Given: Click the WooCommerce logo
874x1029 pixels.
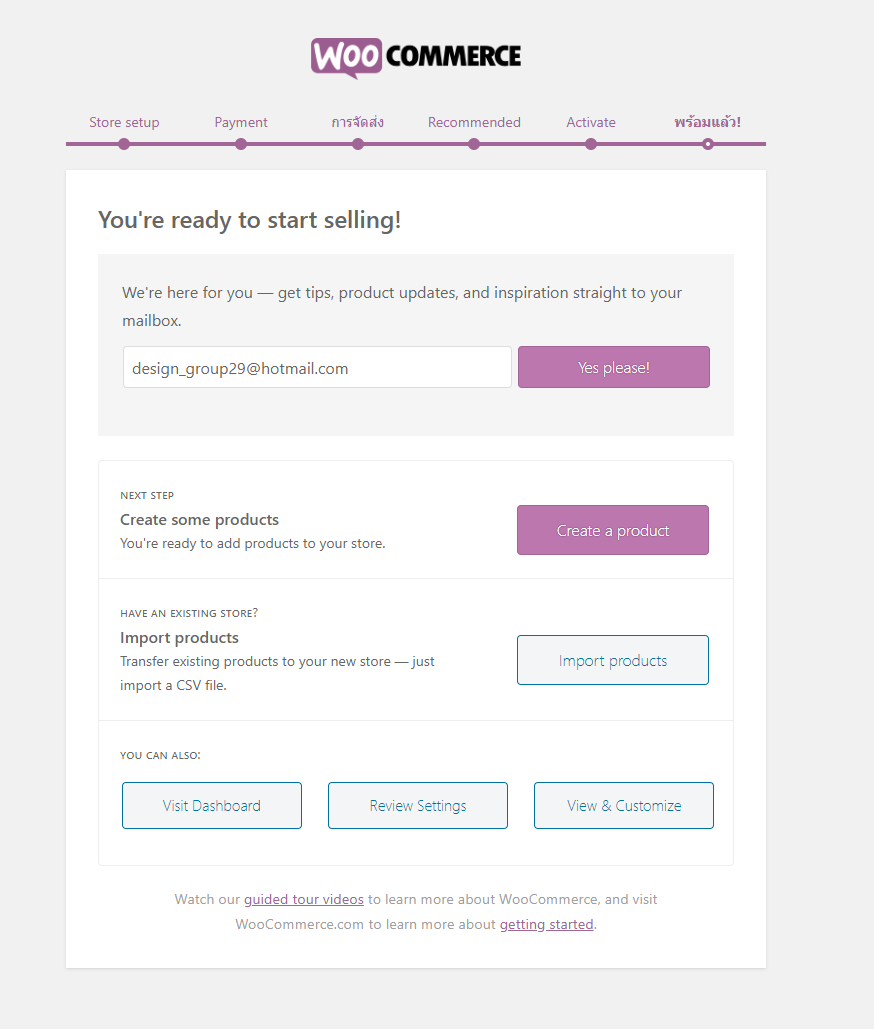Looking at the screenshot, I should pyautogui.click(x=416, y=58).
